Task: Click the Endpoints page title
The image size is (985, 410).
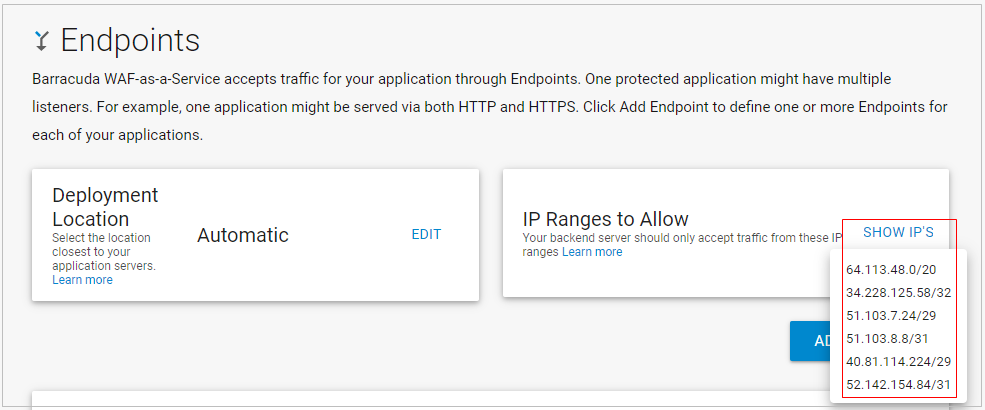Action: click(130, 40)
